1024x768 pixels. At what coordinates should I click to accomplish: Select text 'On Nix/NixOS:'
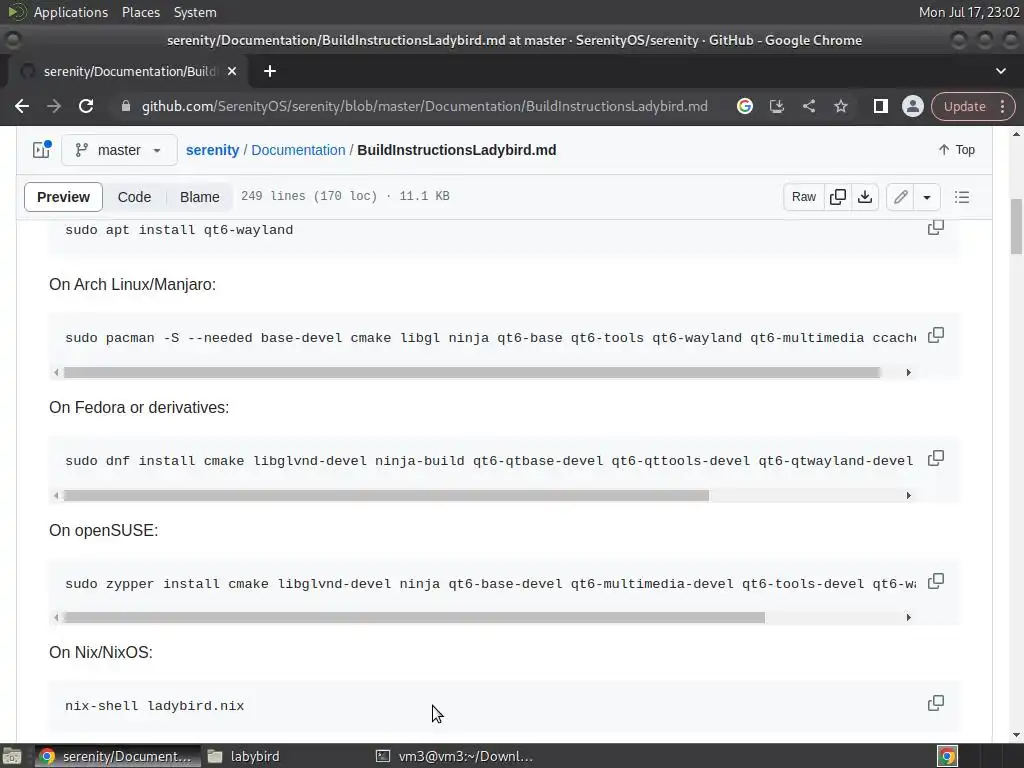[101, 652]
